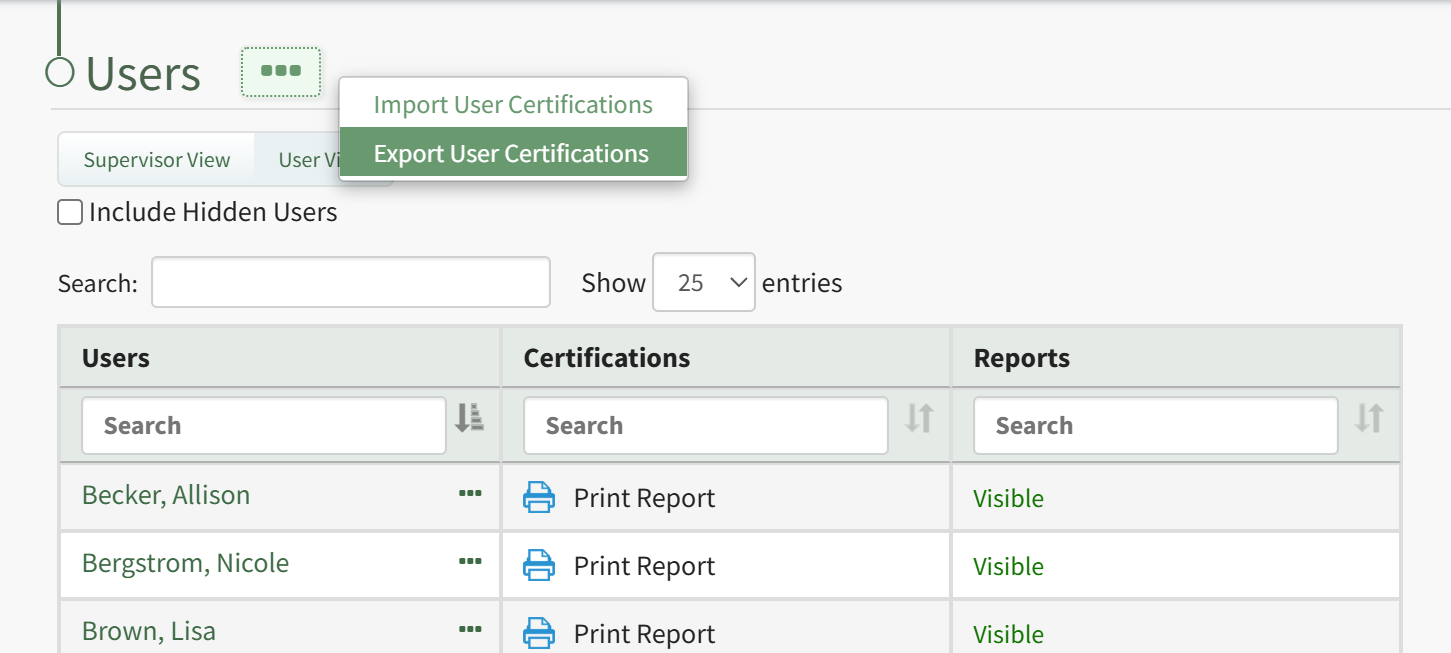1451x653 pixels.
Task: Open the Brown, Lisa user link
Action: coord(149,631)
